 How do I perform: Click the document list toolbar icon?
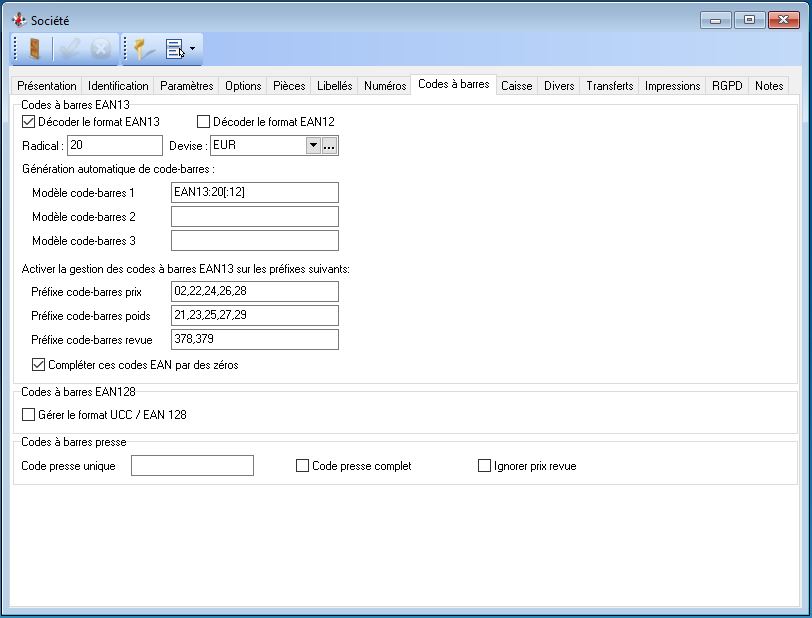pos(174,49)
